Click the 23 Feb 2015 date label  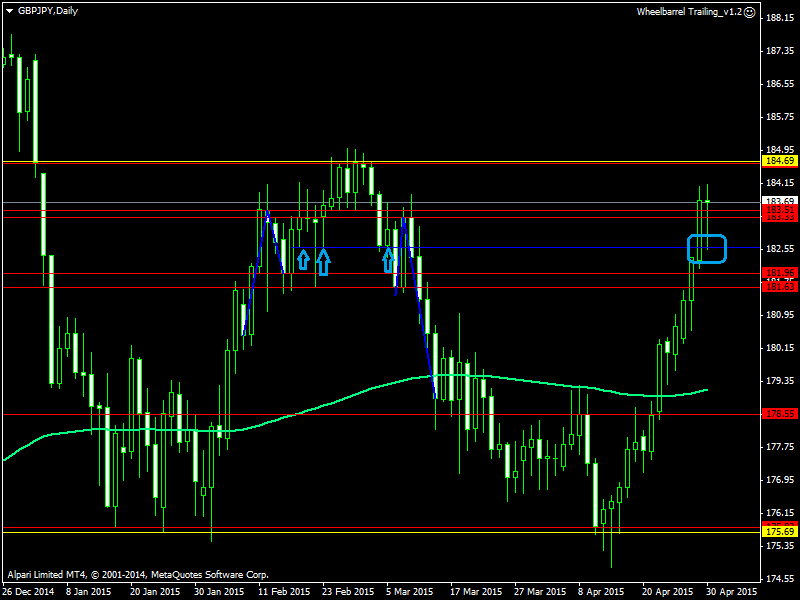click(x=348, y=592)
